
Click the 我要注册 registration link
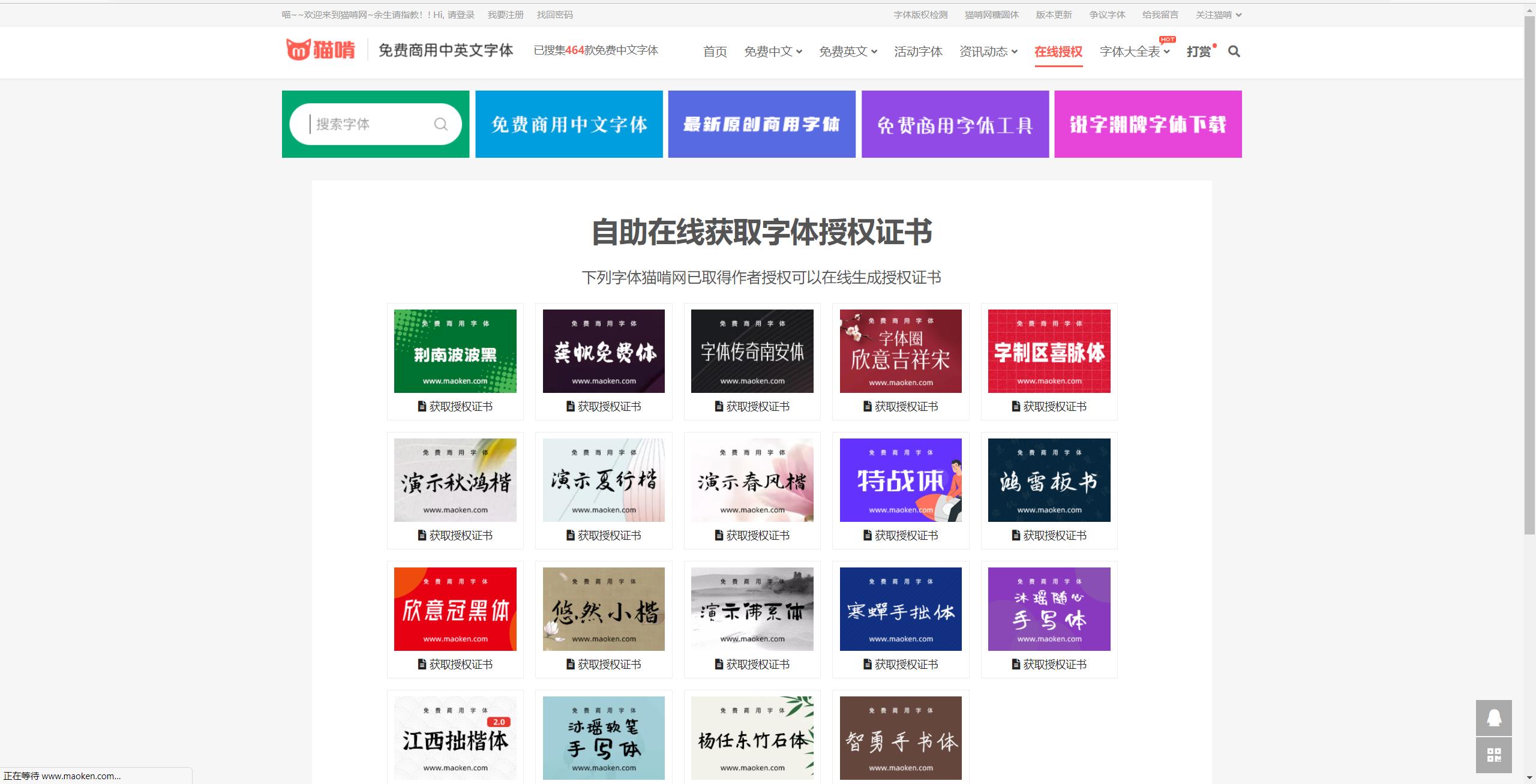505,14
